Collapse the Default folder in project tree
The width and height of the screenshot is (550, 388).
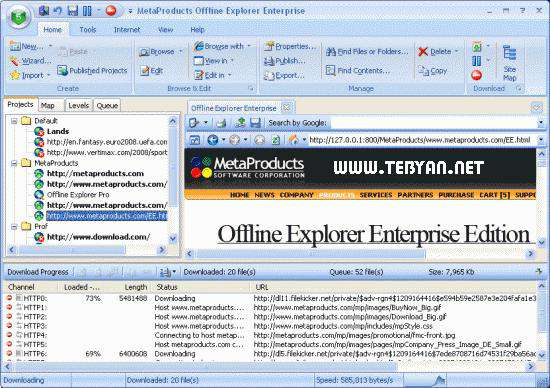point(14,121)
